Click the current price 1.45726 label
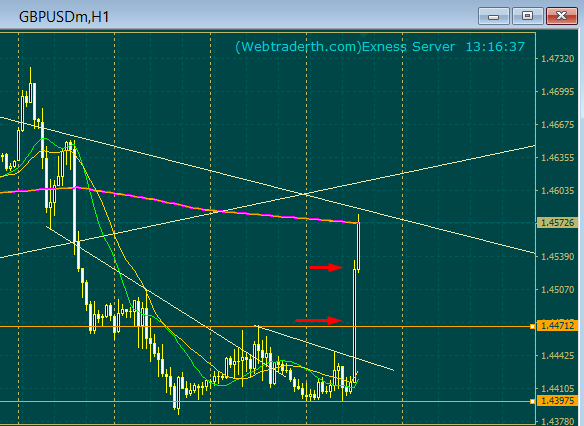Viewport: 584px width, 426px height. [x=558, y=223]
